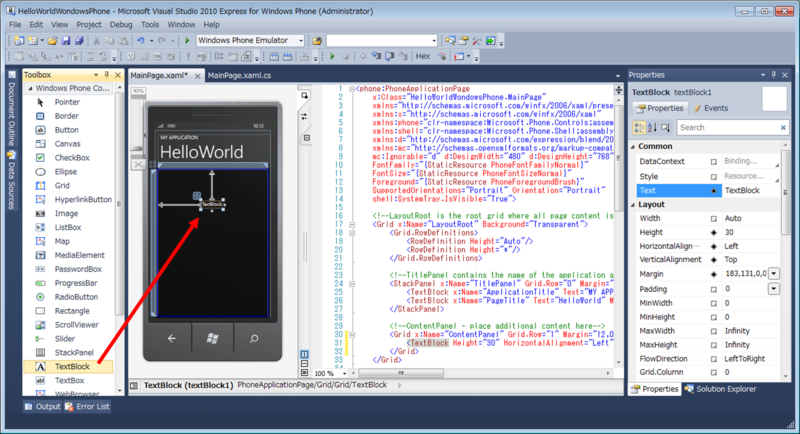
Task: Open the Document Outline side tab
Action: tap(12, 108)
